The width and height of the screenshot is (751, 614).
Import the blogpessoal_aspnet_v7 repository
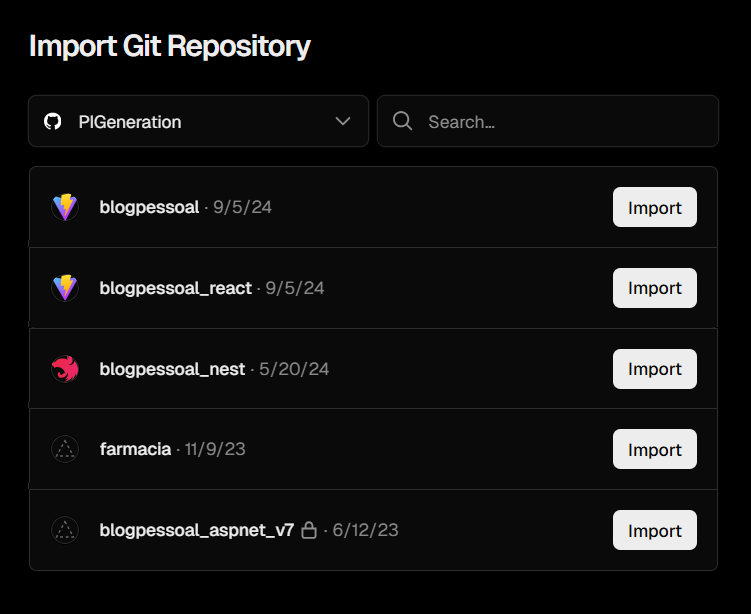pos(654,530)
